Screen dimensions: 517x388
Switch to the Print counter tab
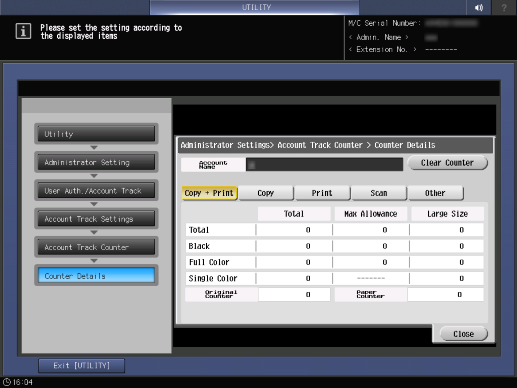point(322,193)
